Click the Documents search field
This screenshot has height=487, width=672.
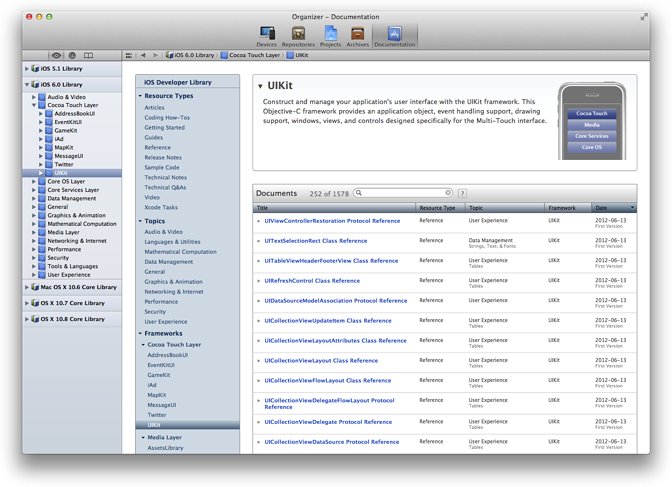coord(405,193)
